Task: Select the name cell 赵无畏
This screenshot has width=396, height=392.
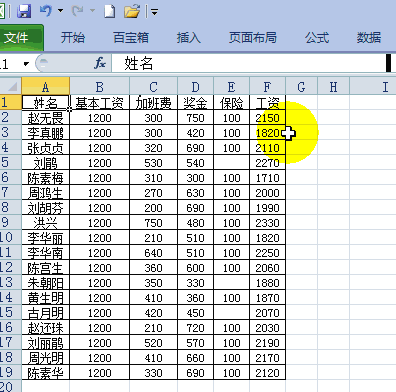Action: 46,117
